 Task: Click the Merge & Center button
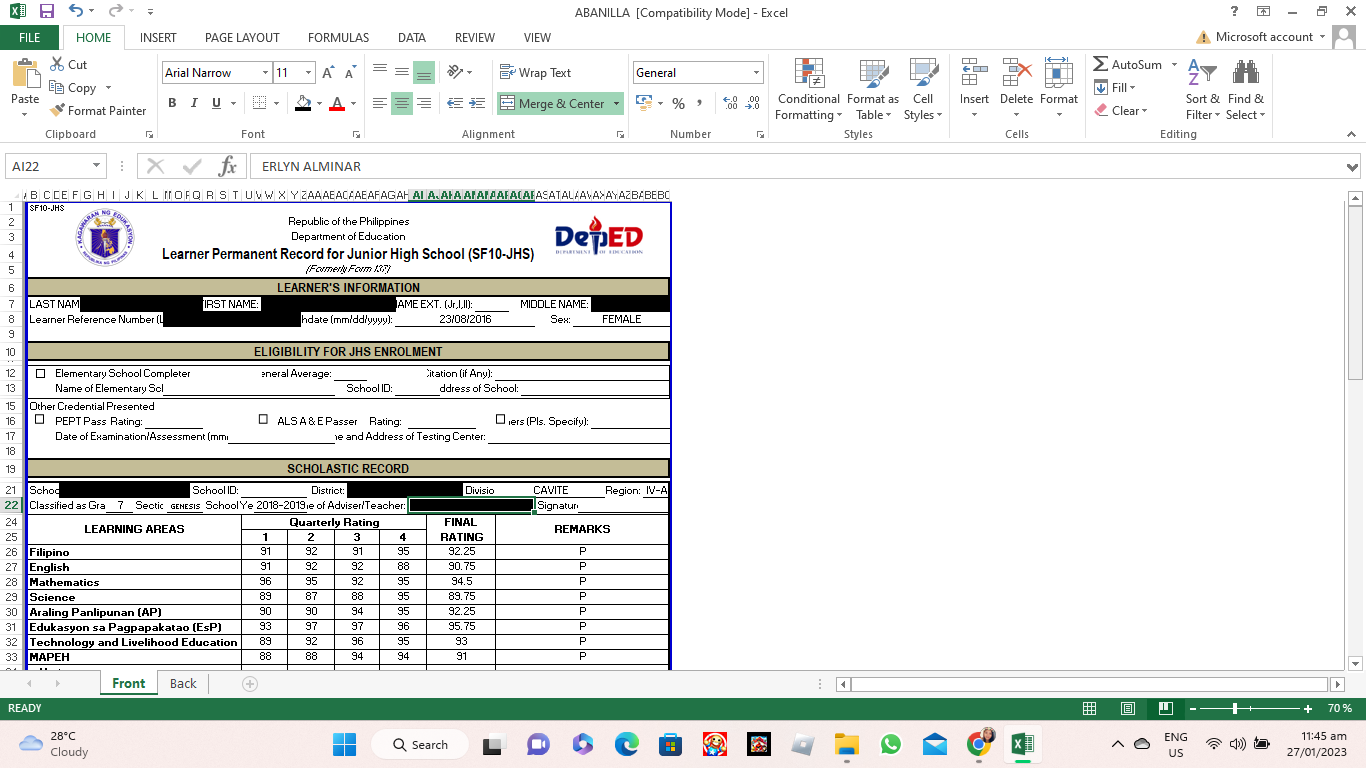(553, 103)
